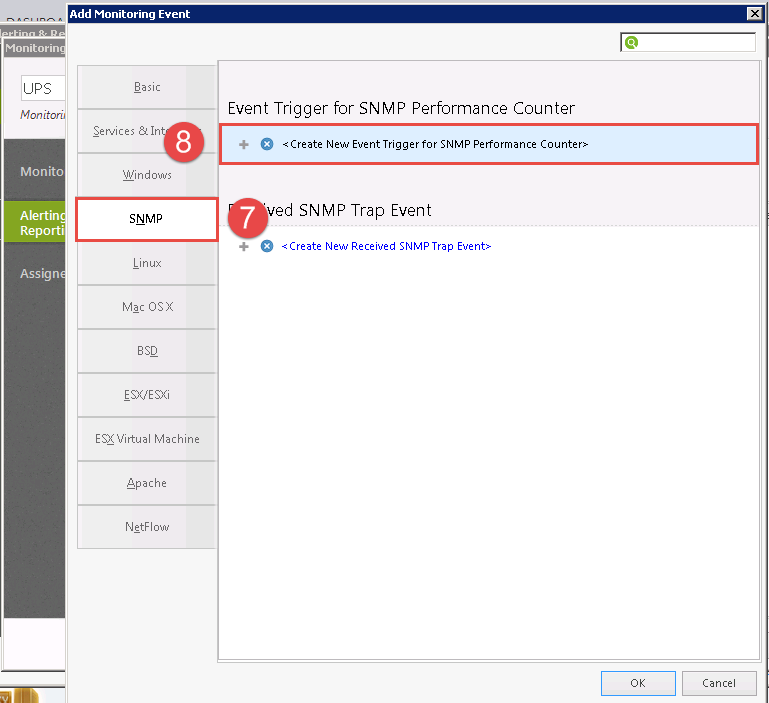
Task: Select the SNMP tab
Action: tap(147, 219)
